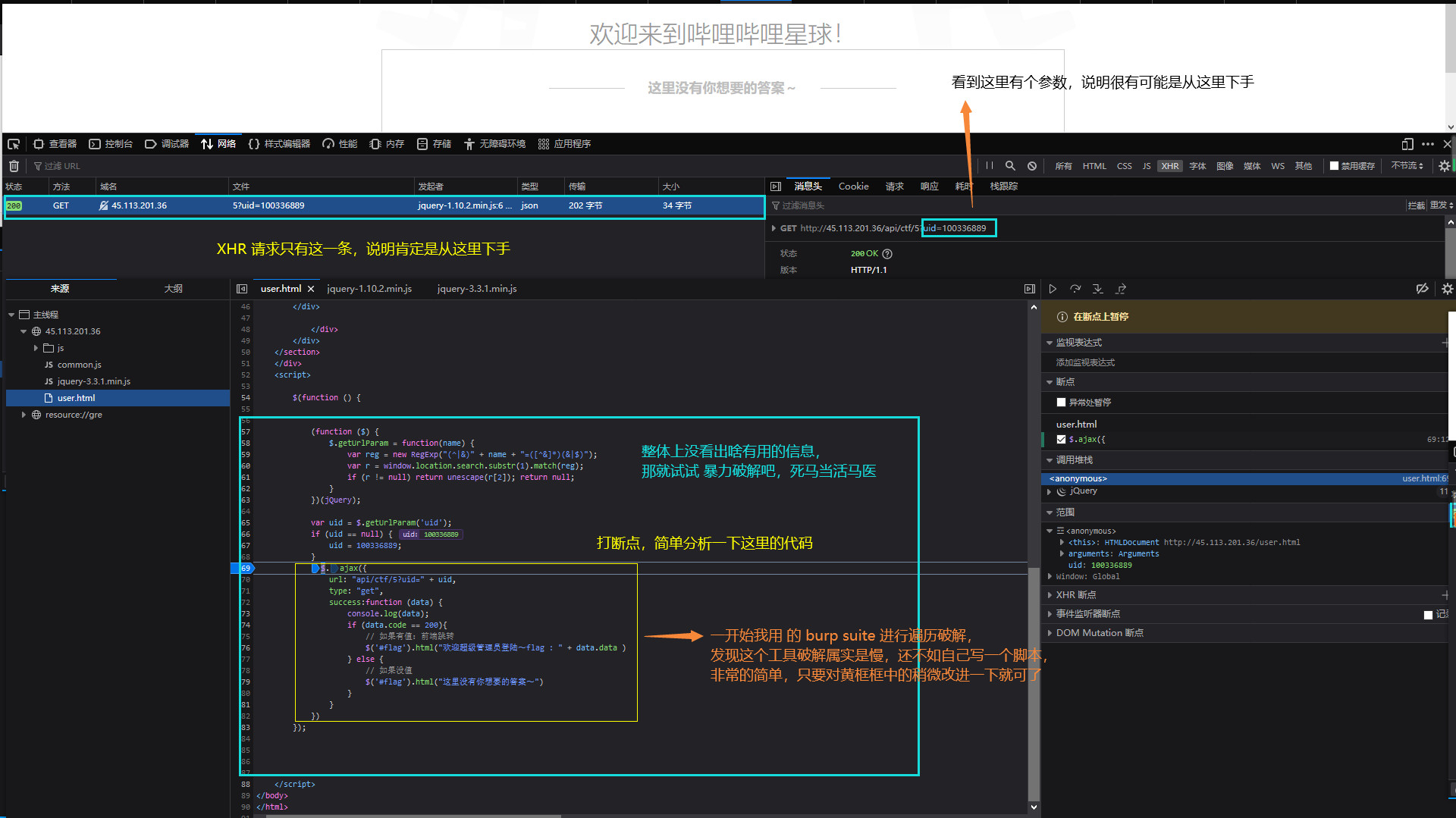This screenshot has height=818, width=1456.
Task: Click the 拦截 block button
Action: [x=1416, y=206]
